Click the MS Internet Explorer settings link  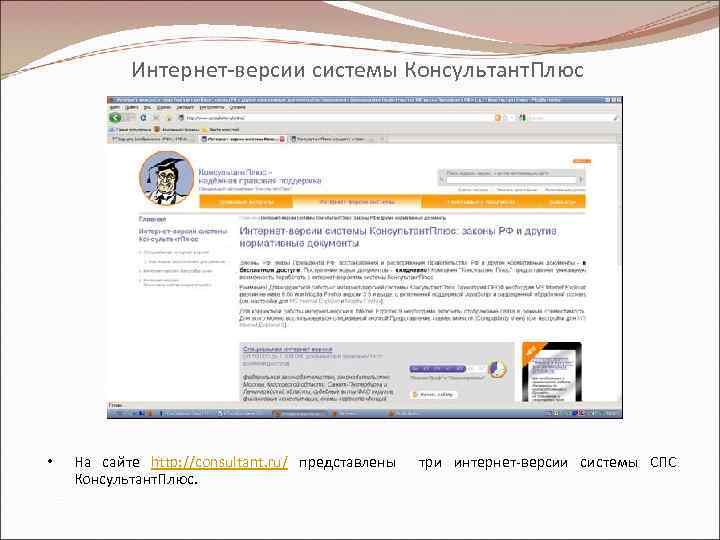pyautogui.click(x=315, y=301)
